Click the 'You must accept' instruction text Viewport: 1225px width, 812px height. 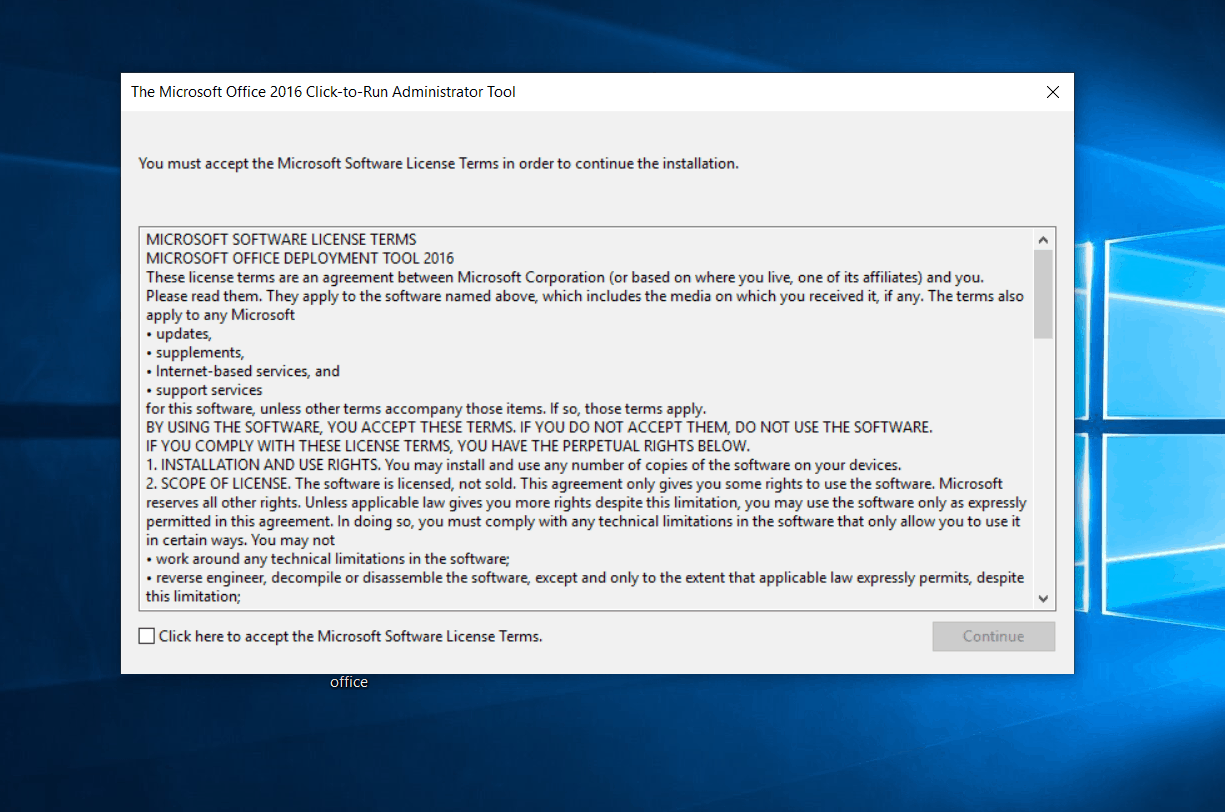pyautogui.click(x=438, y=163)
